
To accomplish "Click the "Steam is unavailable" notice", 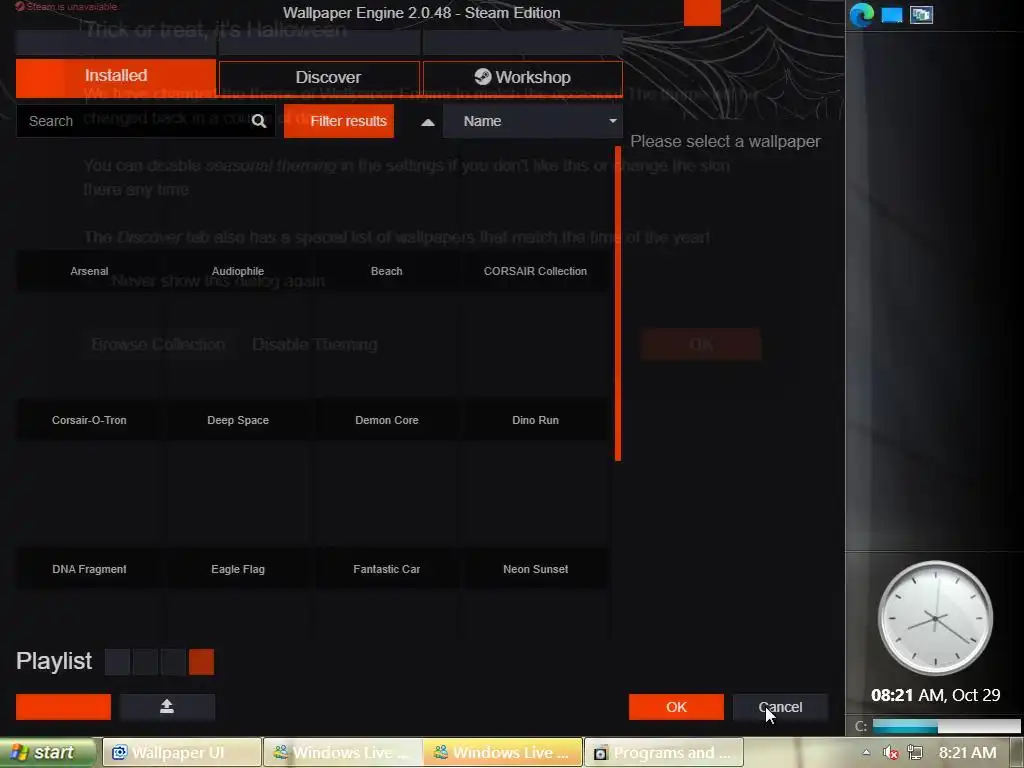I will coord(66,7).
